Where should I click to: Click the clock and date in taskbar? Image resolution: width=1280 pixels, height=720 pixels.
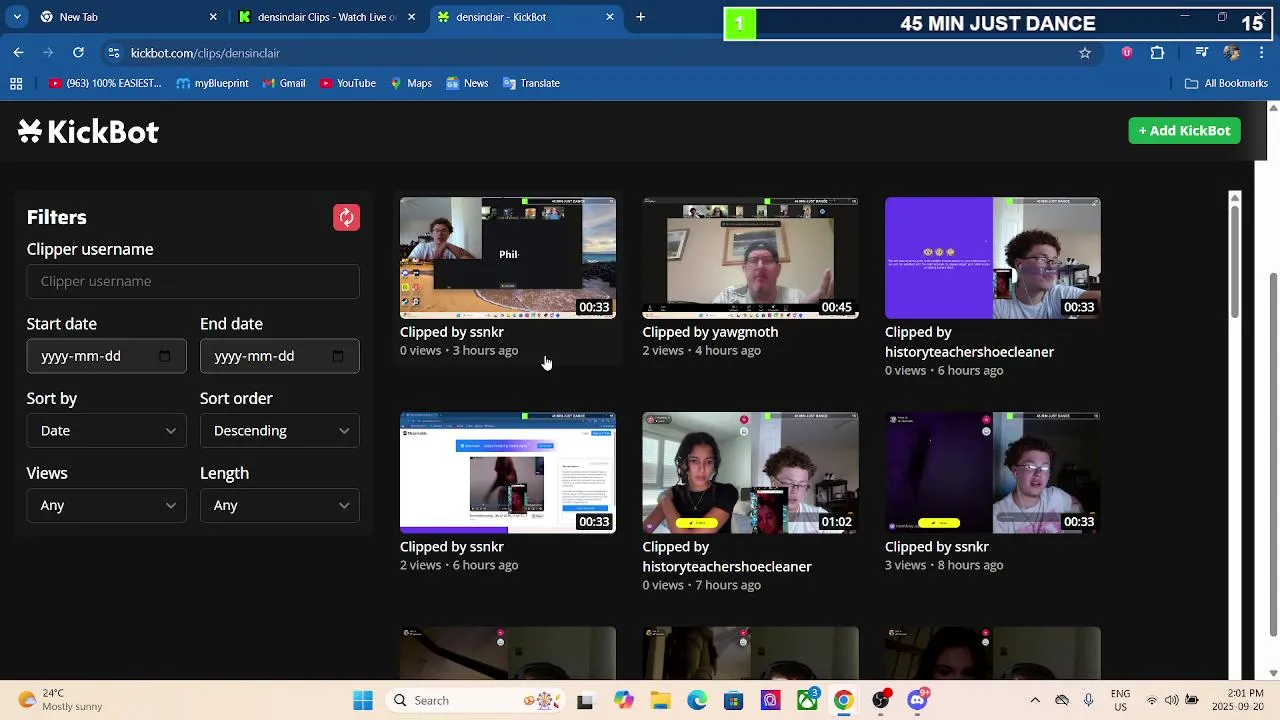tap(1244, 700)
